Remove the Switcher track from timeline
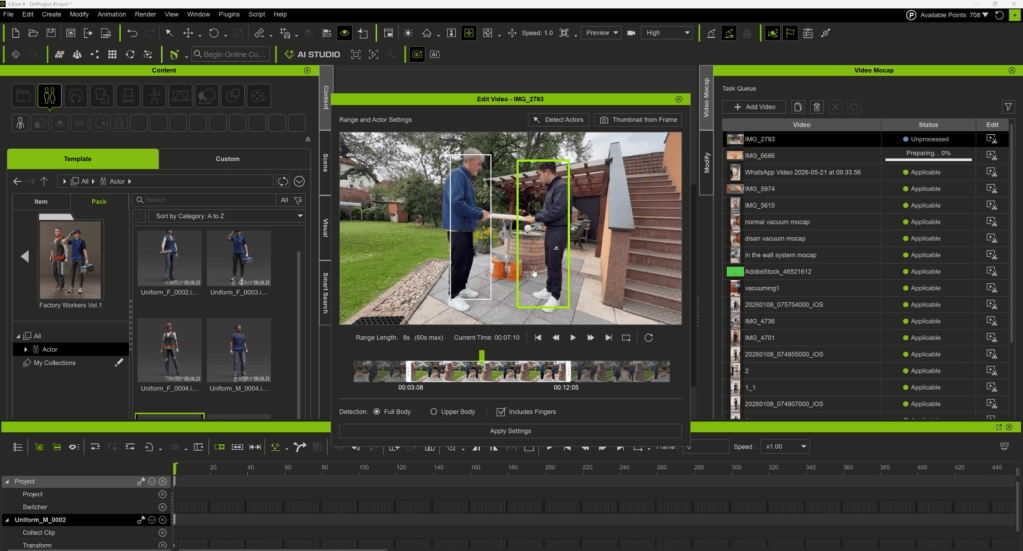This screenshot has width=1023, height=551. click(x=162, y=507)
